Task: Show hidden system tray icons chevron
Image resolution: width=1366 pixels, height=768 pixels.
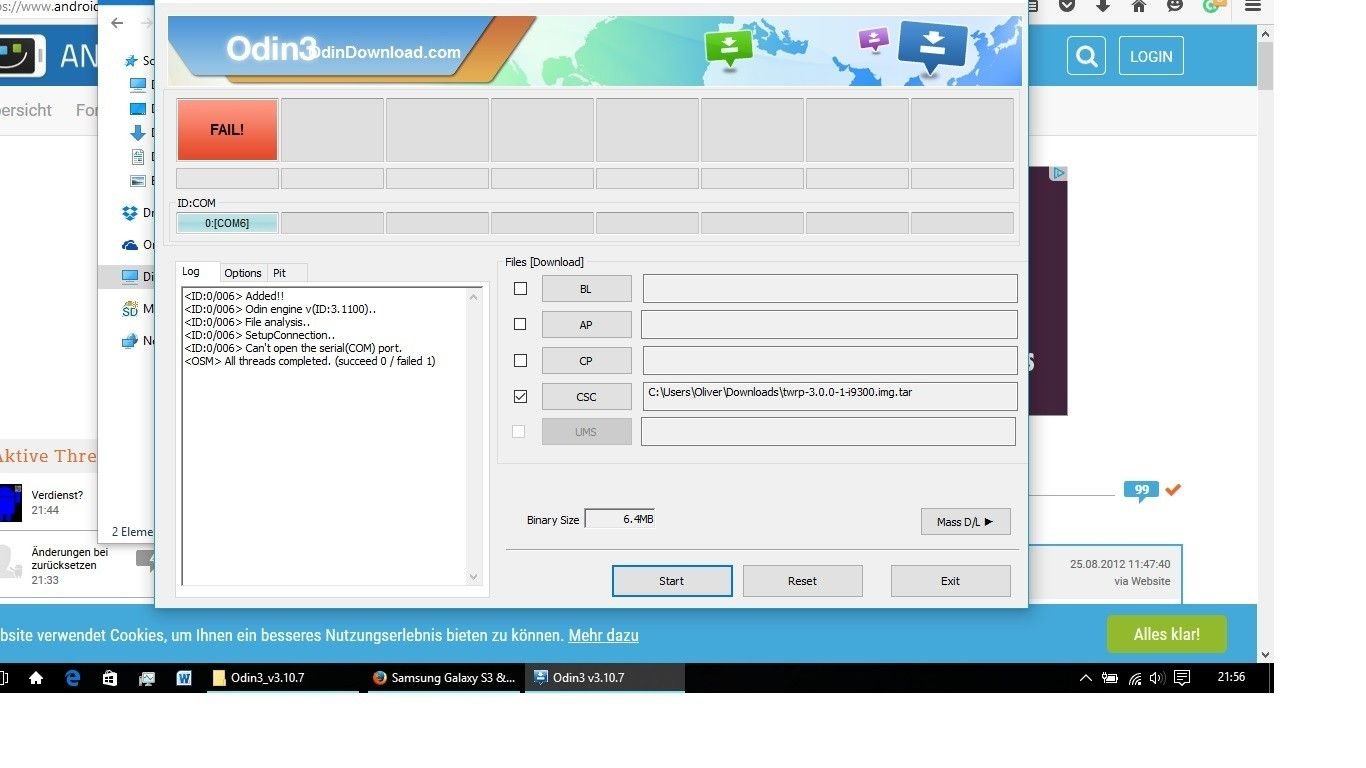Action: (1086, 678)
